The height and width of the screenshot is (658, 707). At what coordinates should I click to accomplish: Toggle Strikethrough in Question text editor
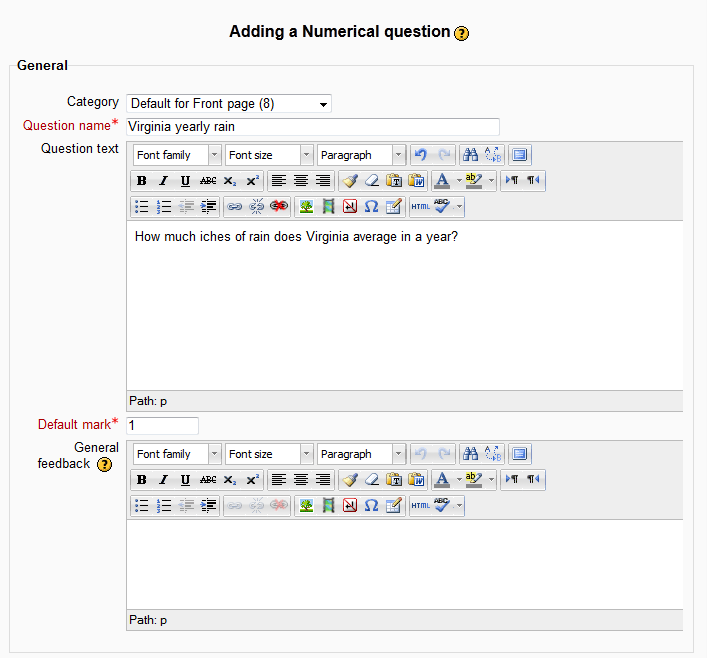tap(207, 181)
